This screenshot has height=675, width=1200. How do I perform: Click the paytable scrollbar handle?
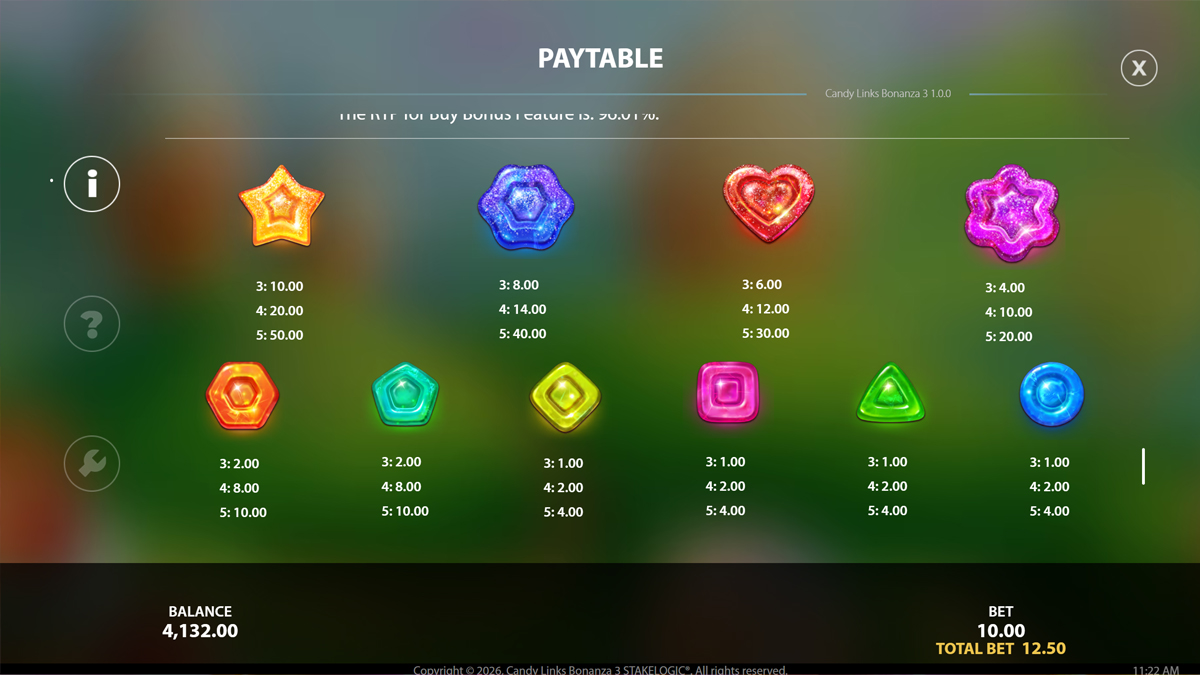point(1143,466)
